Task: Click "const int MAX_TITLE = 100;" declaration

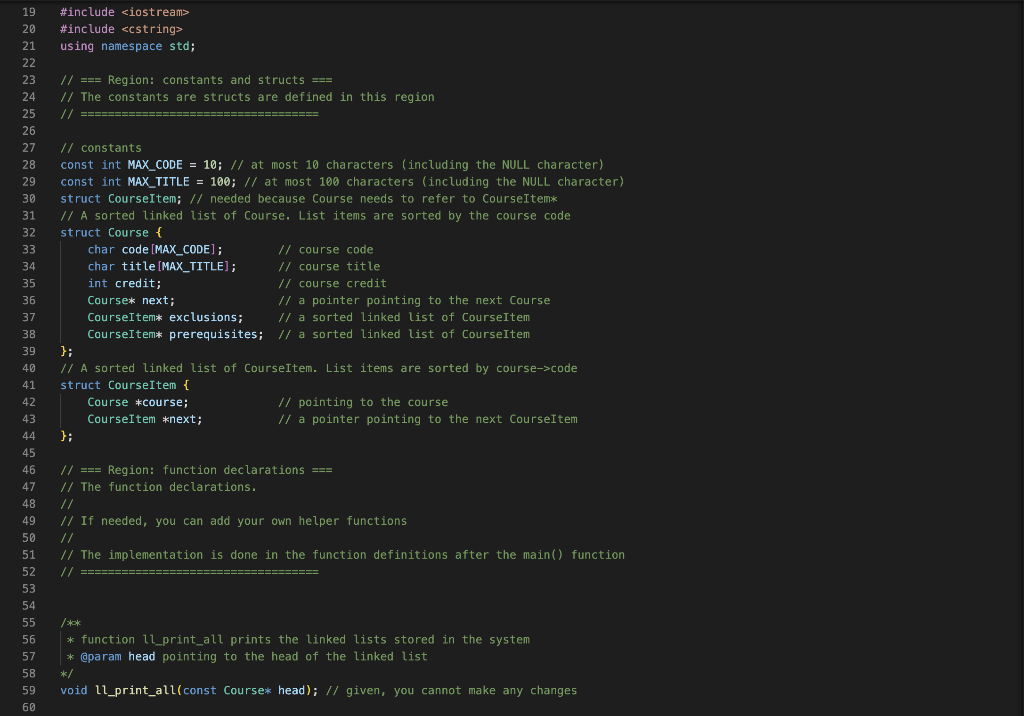Action: pyautogui.click(x=148, y=182)
